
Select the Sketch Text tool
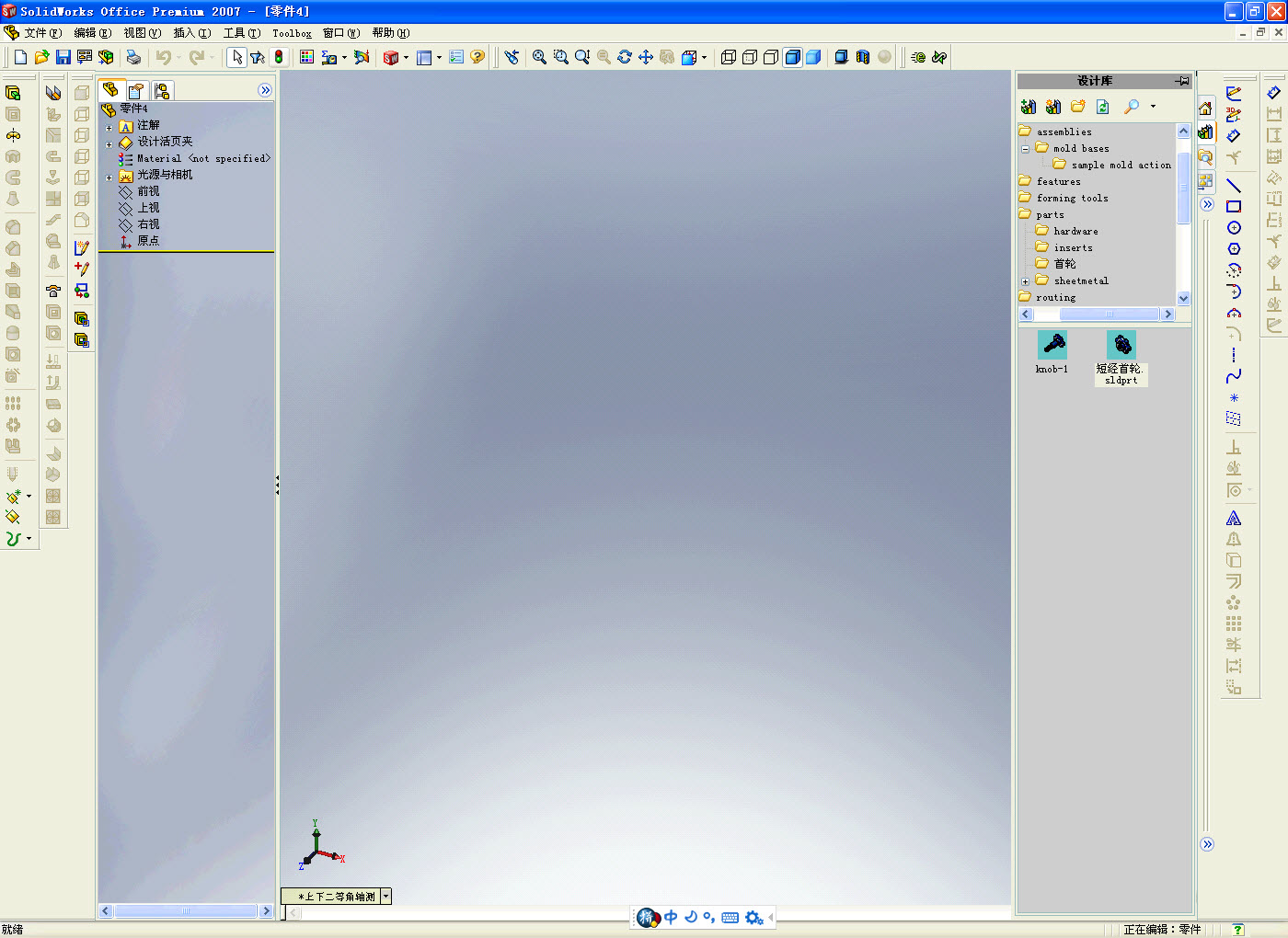1234,519
